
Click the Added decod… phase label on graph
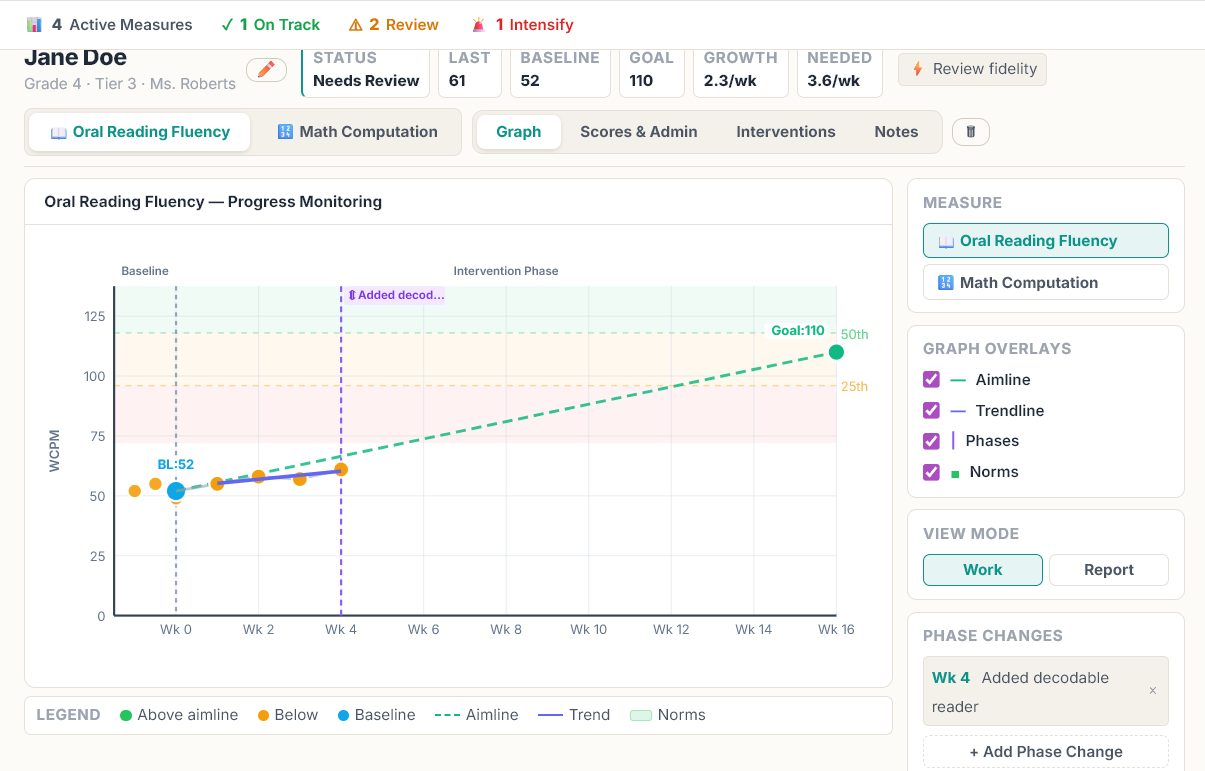coord(395,295)
